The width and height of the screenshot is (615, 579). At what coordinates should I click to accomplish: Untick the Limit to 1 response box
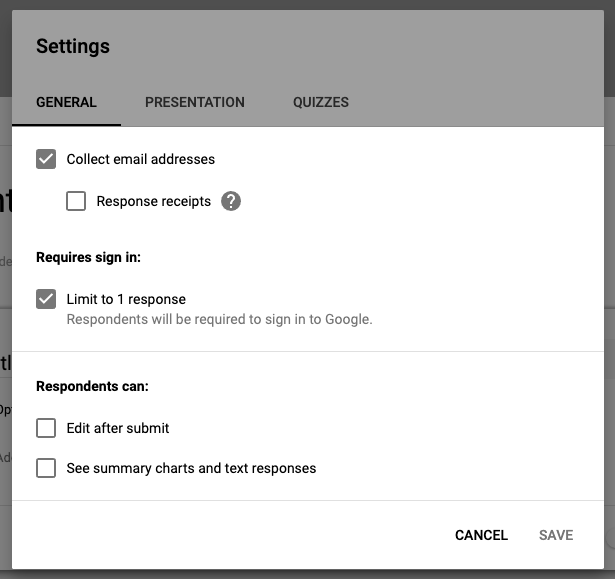click(x=46, y=299)
